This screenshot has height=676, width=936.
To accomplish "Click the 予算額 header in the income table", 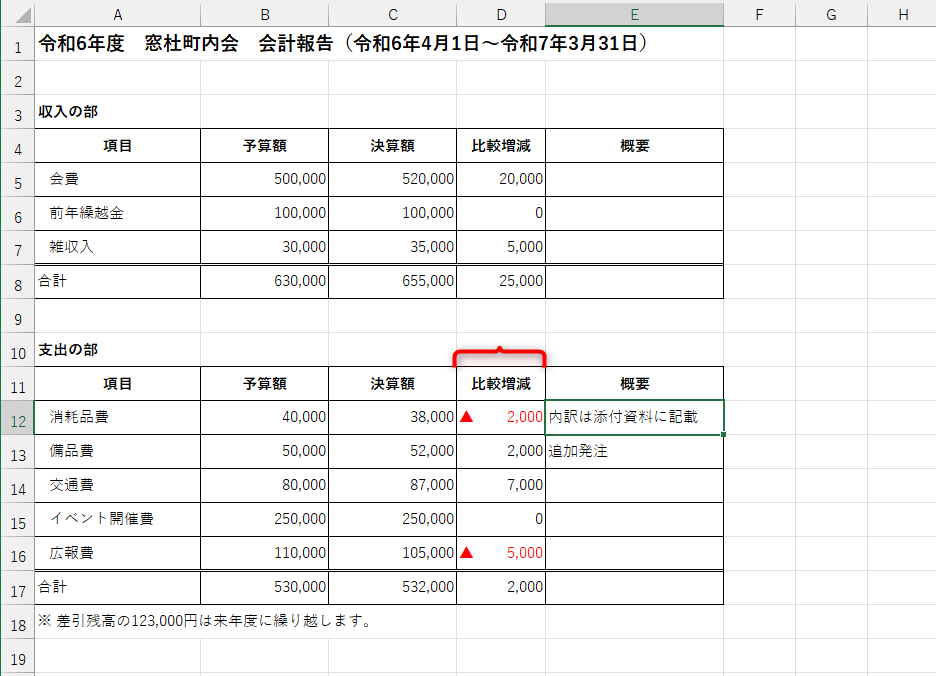I will tap(264, 146).
